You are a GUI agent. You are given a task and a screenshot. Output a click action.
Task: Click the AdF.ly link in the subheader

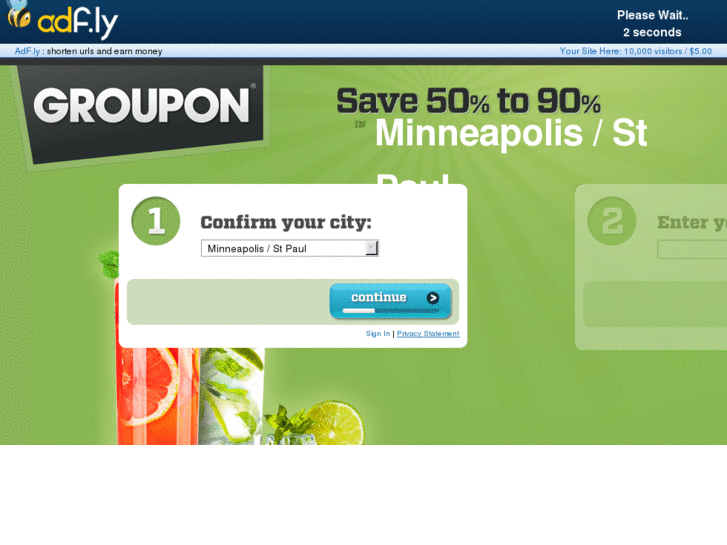click(27, 51)
